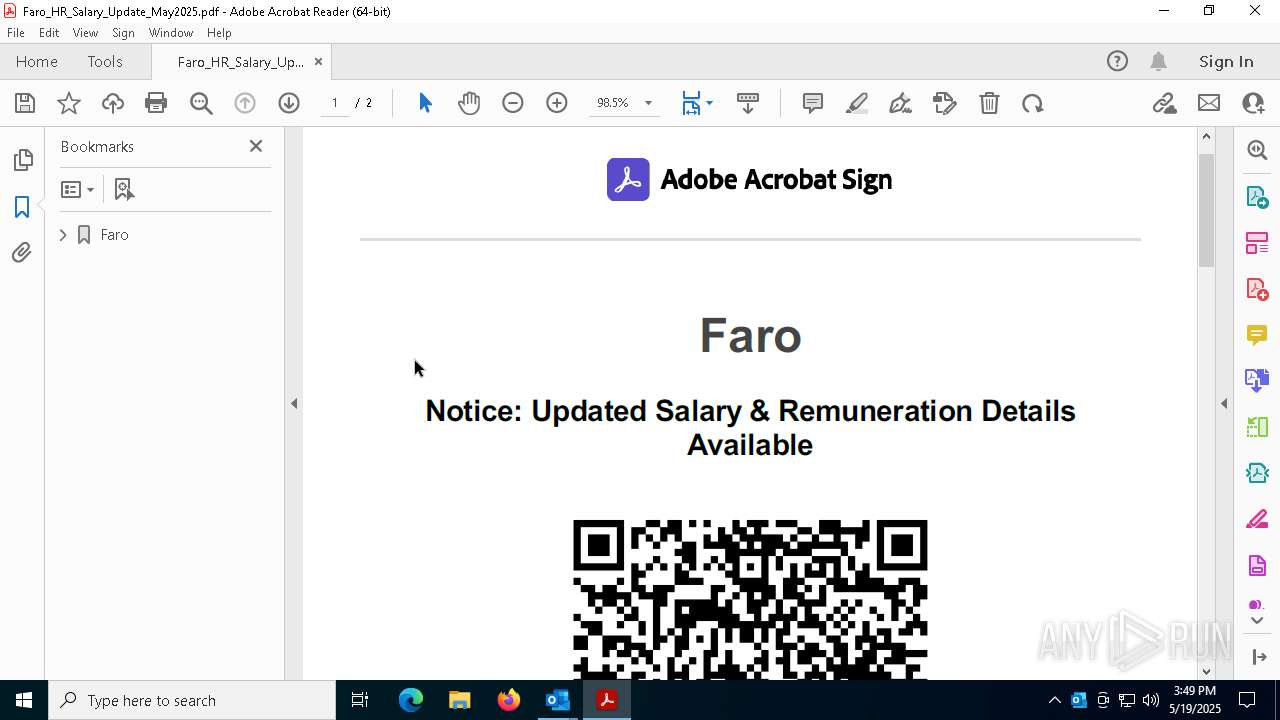The width and height of the screenshot is (1280, 720).
Task: Close the Bookmarks panel
Action: (256, 146)
